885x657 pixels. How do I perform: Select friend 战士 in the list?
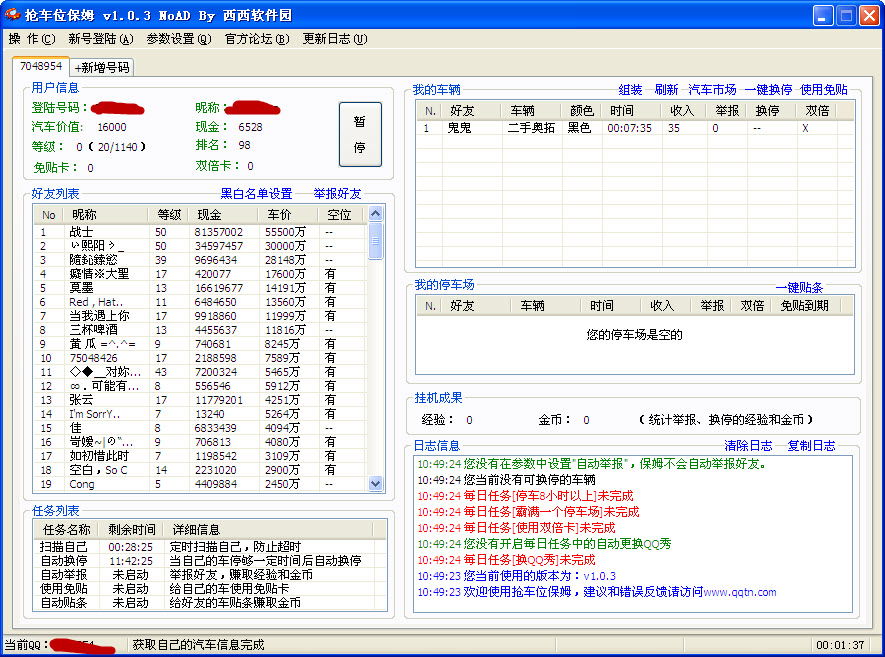81,232
